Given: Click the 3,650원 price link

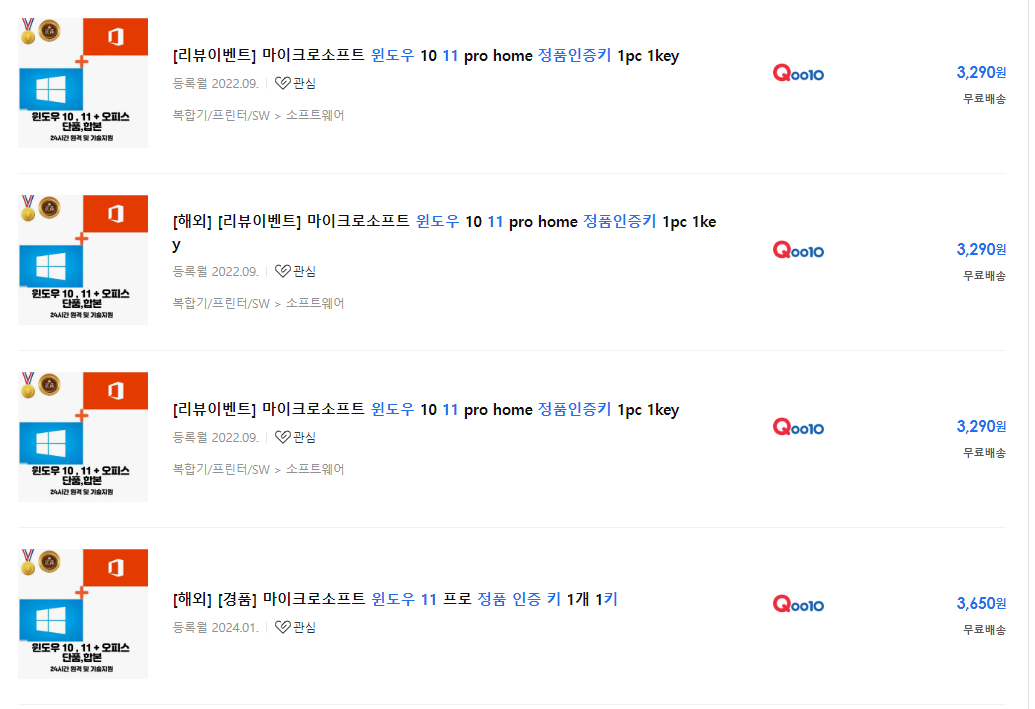Looking at the screenshot, I should pos(981,603).
